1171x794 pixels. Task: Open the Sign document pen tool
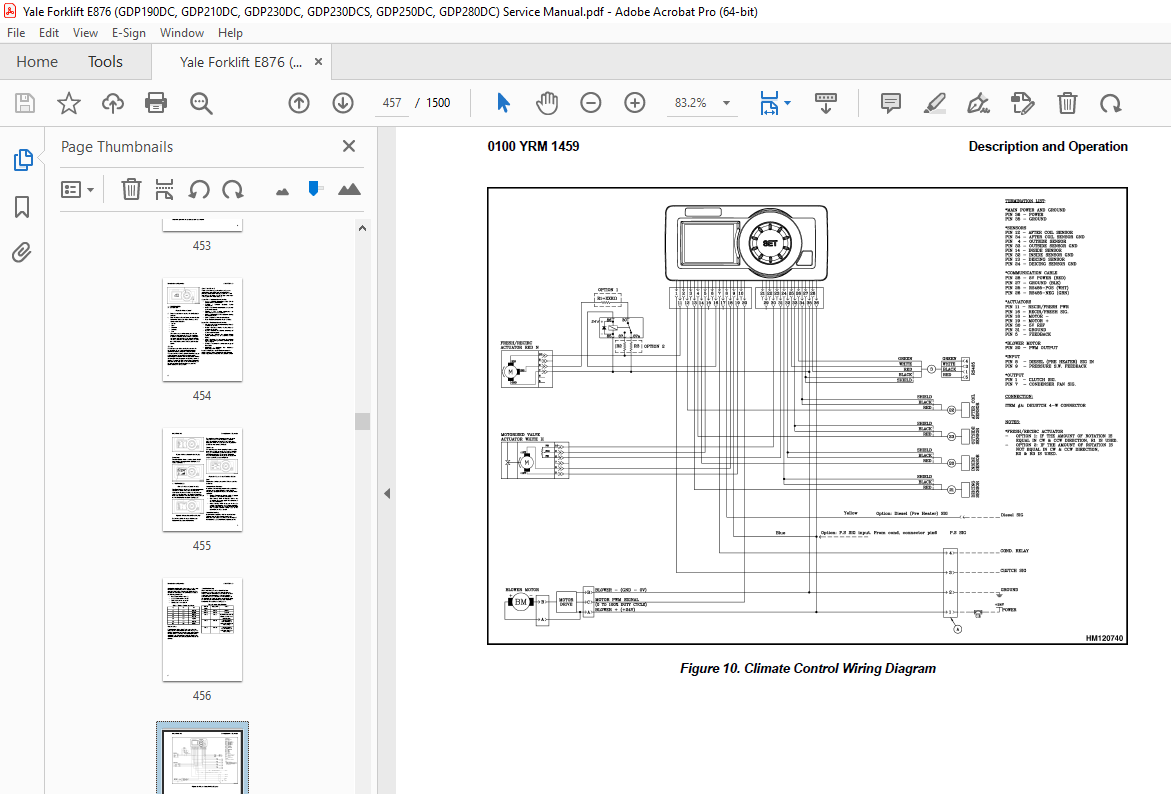[978, 103]
